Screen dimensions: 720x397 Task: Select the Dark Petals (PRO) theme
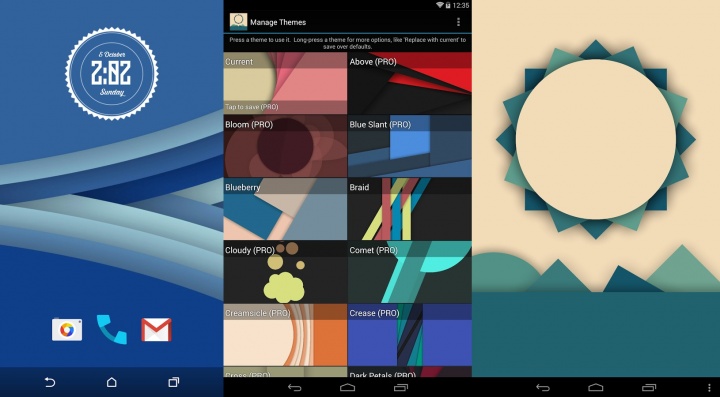pos(410,372)
